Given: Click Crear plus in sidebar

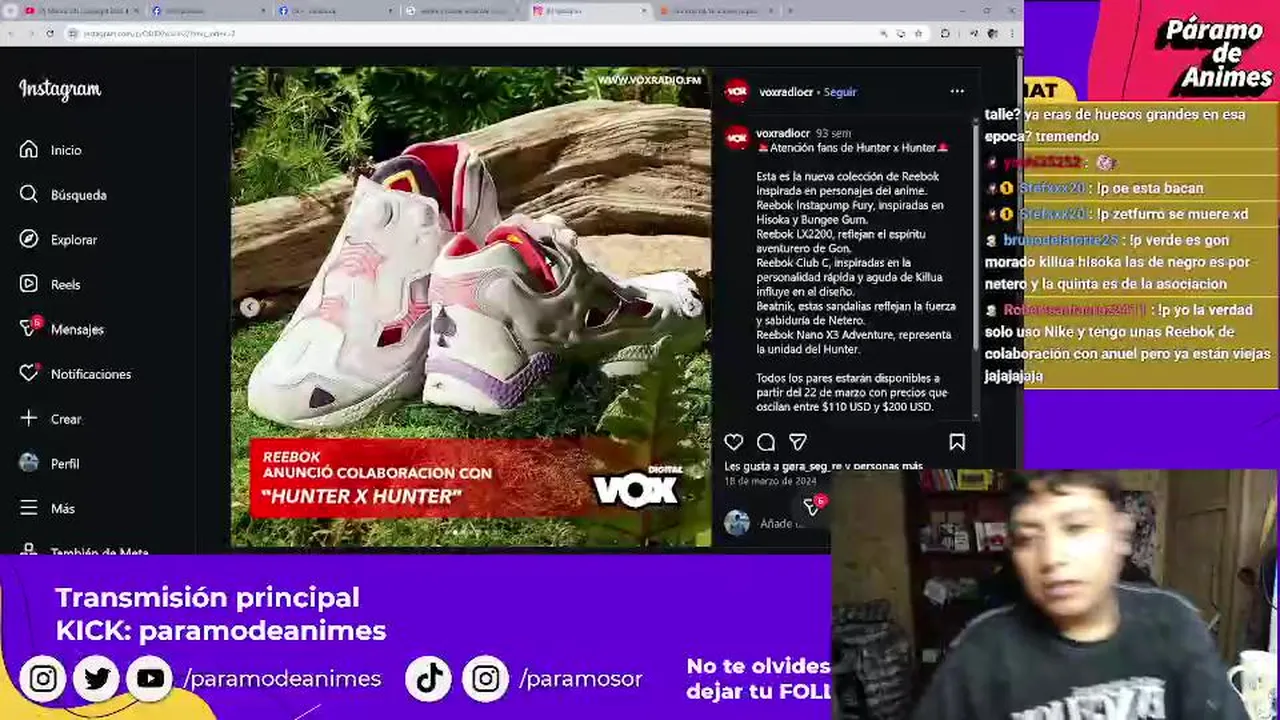Looking at the screenshot, I should (29, 418).
